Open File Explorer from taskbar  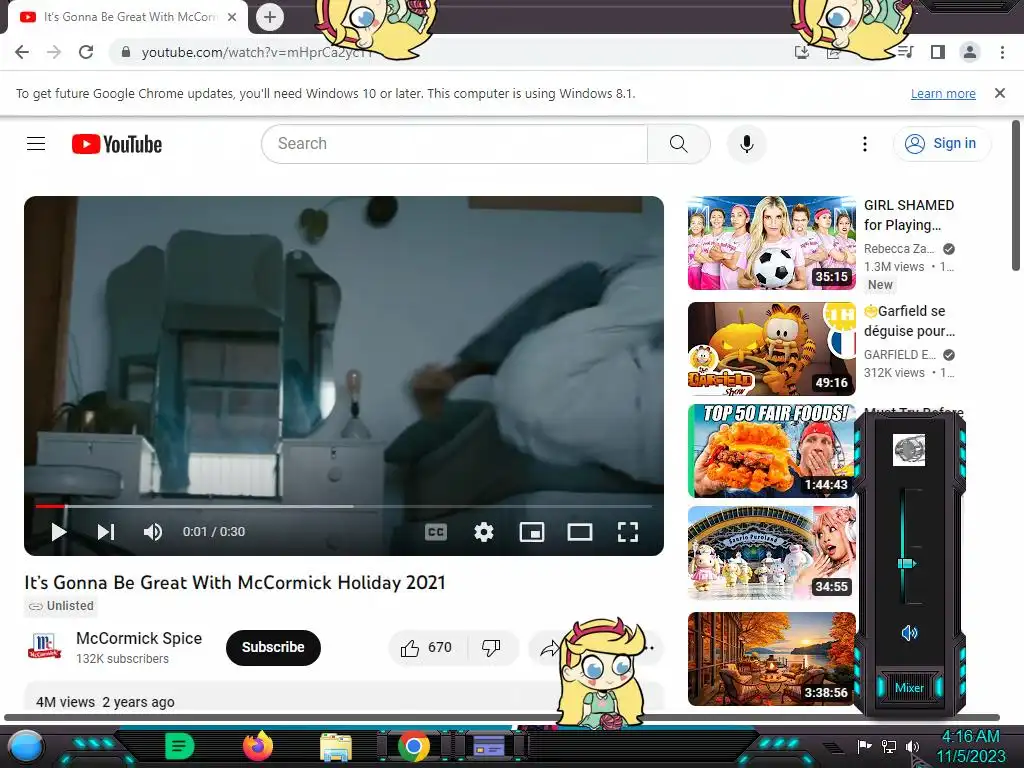pyautogui.click(x=336, y=747)
